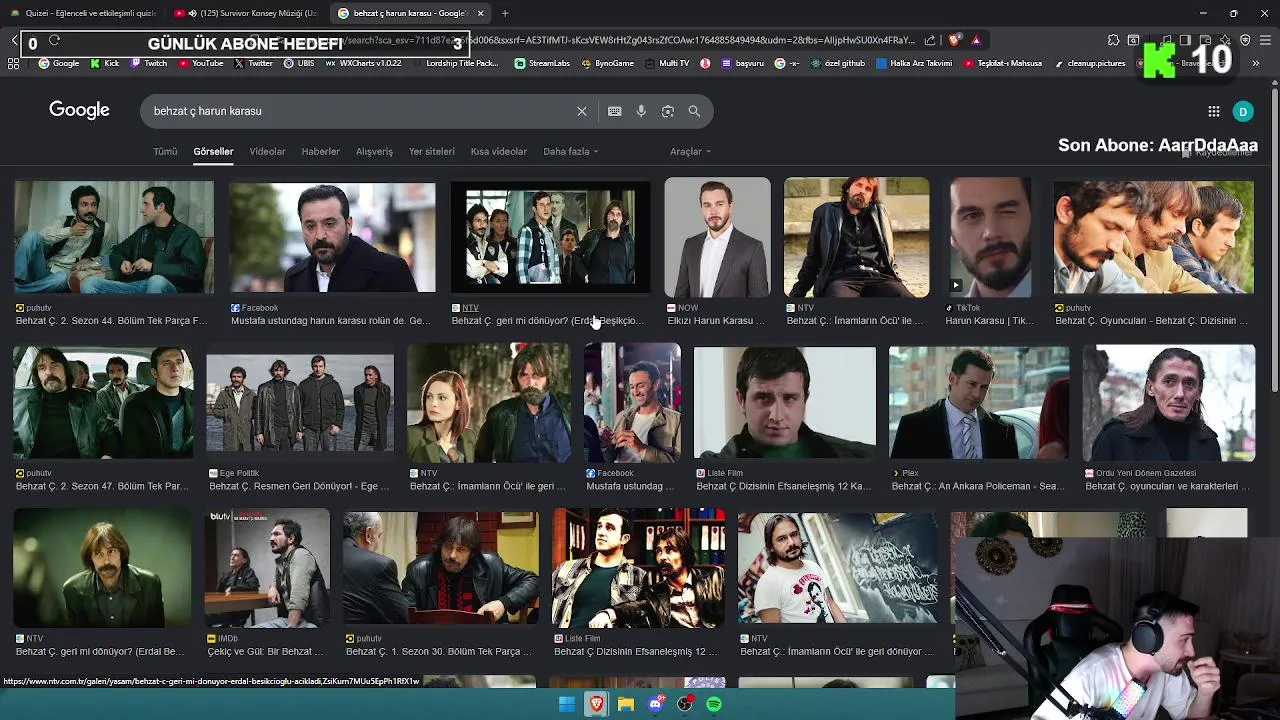Screen dimensions: 1280x720
Task: Open the WXCharts bookmark
Action: pos(363,63)
